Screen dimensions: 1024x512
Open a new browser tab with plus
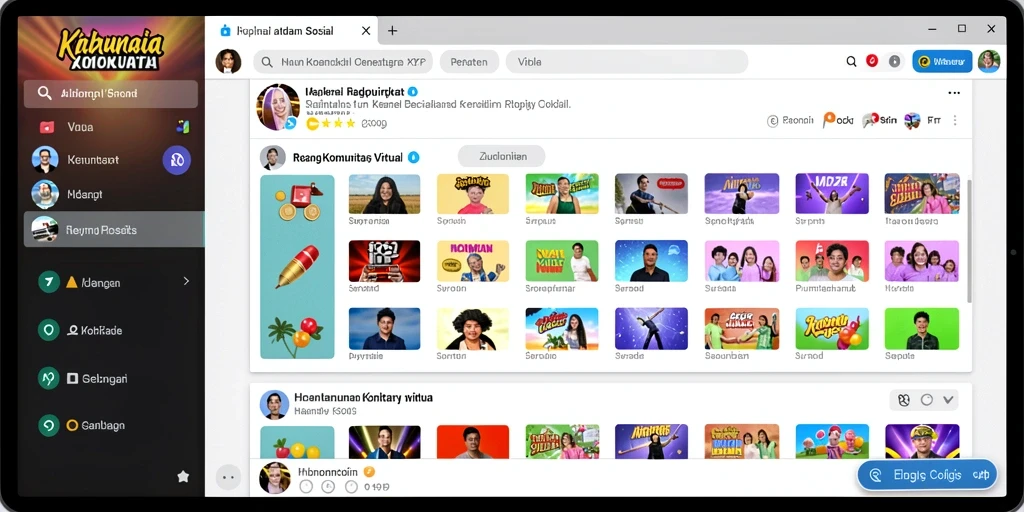tap(392, 31)
